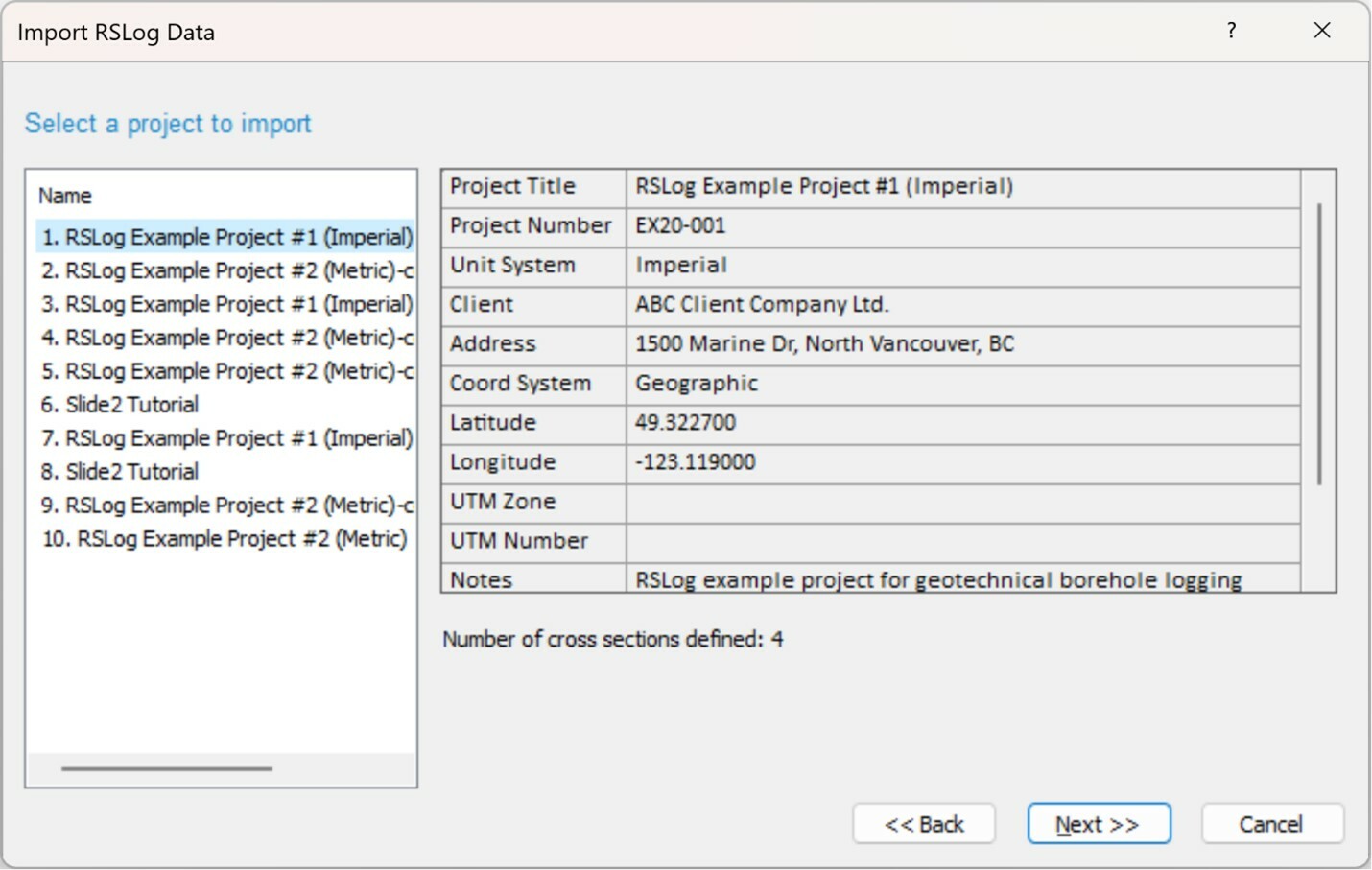
Task: Choose project 10. RSLog Example Project #2 (Metric)
Action: [x=224, y=539]
